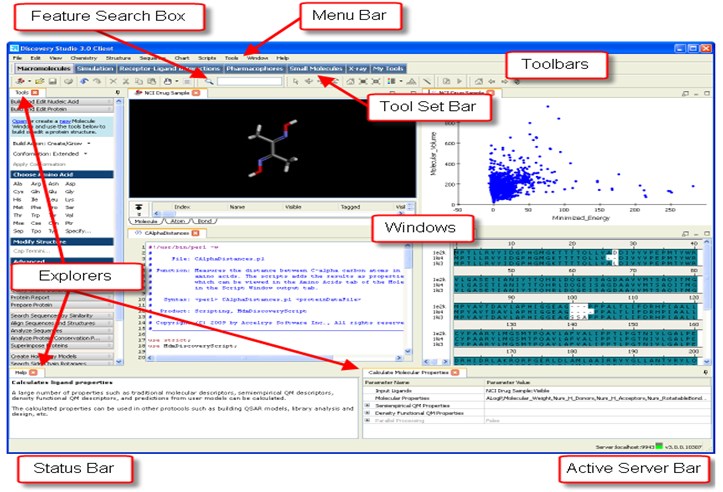This screenshot has width=723, height=492.
Task: Click the blue undo arrow icon
Action: click(84, 82)
